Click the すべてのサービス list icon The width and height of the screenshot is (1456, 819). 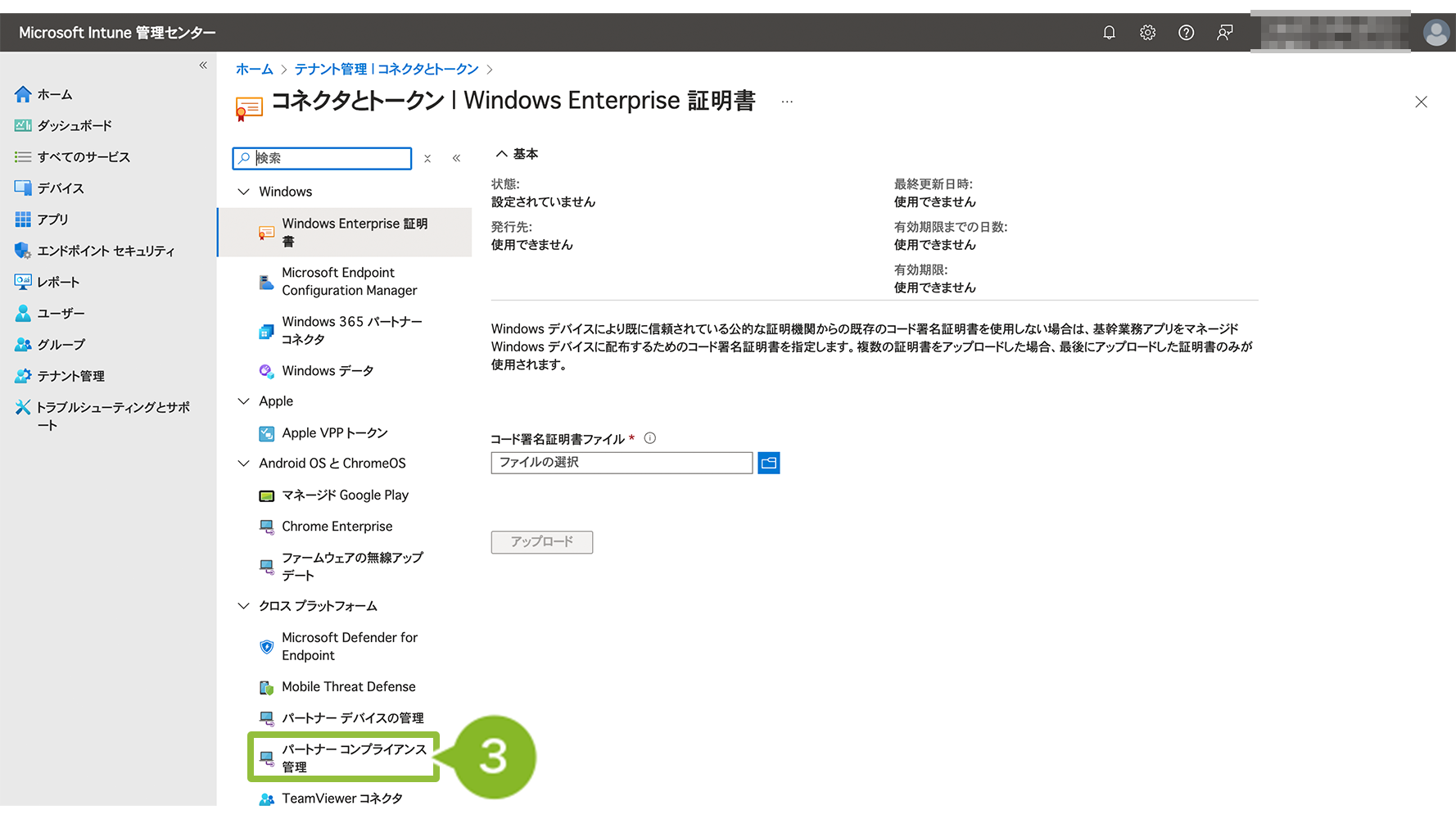[23, 156]
